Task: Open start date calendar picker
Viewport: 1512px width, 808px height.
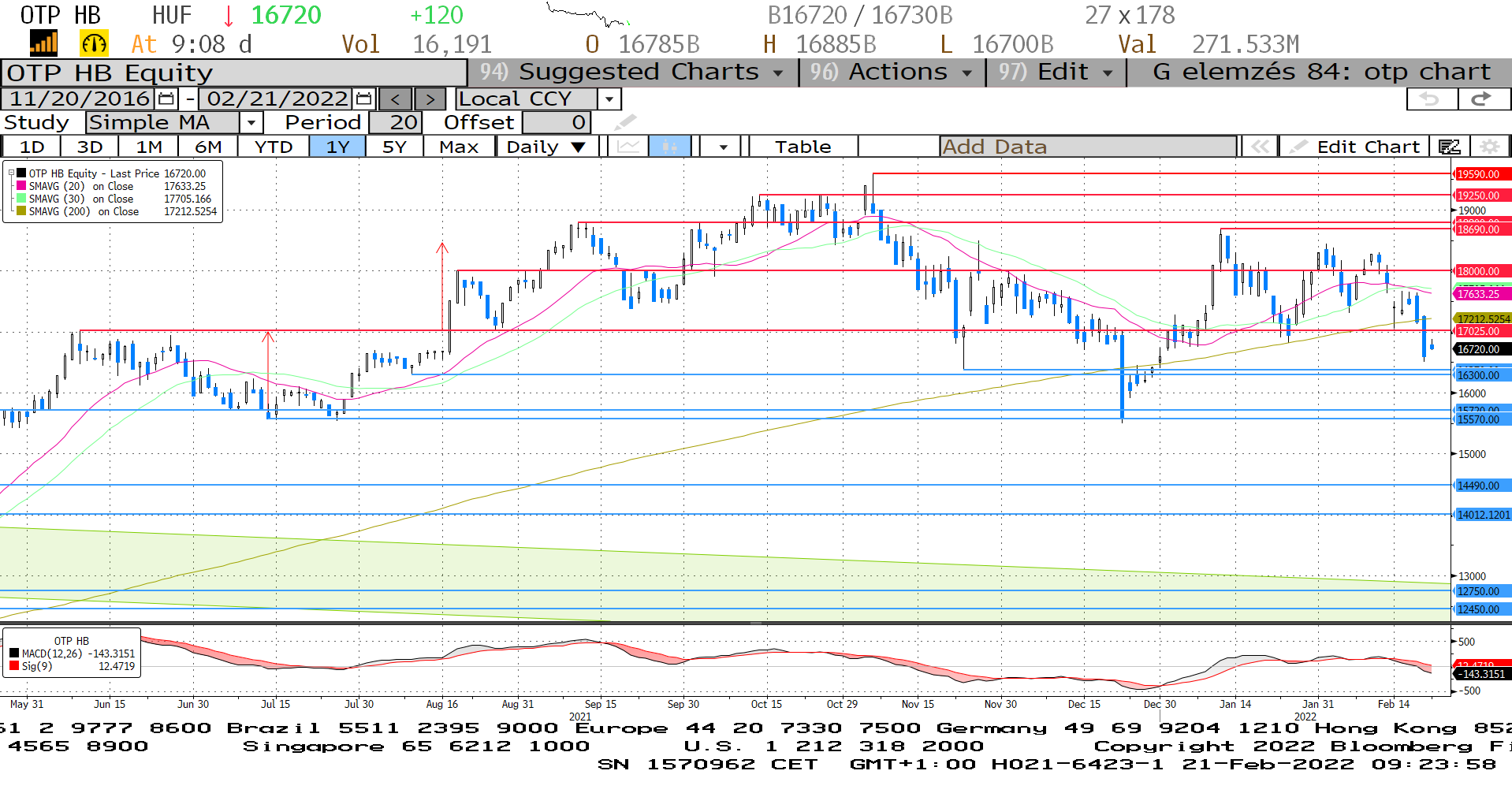Action: pos(166,99)
